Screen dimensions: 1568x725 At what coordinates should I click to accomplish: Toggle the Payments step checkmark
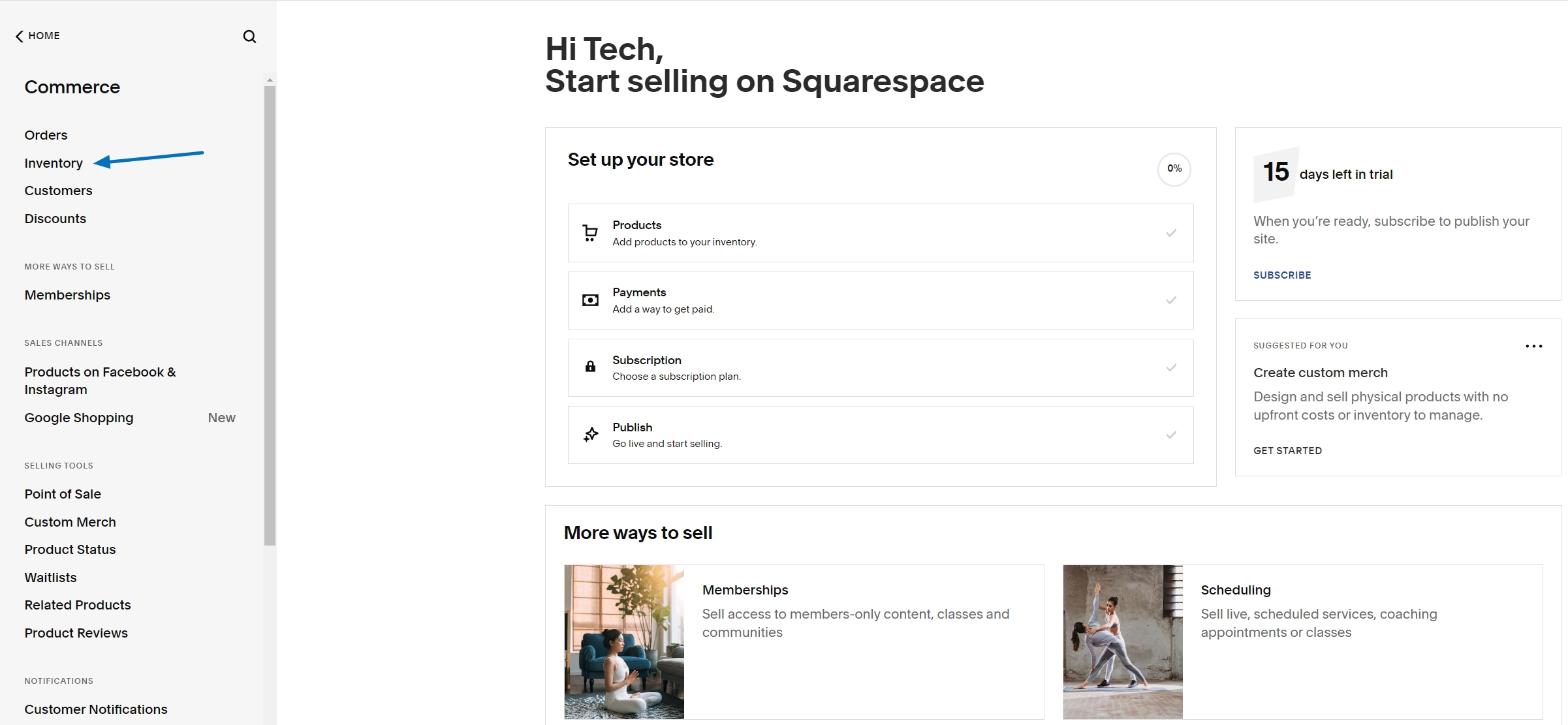pyautogui.click(x=1171, y=300)
